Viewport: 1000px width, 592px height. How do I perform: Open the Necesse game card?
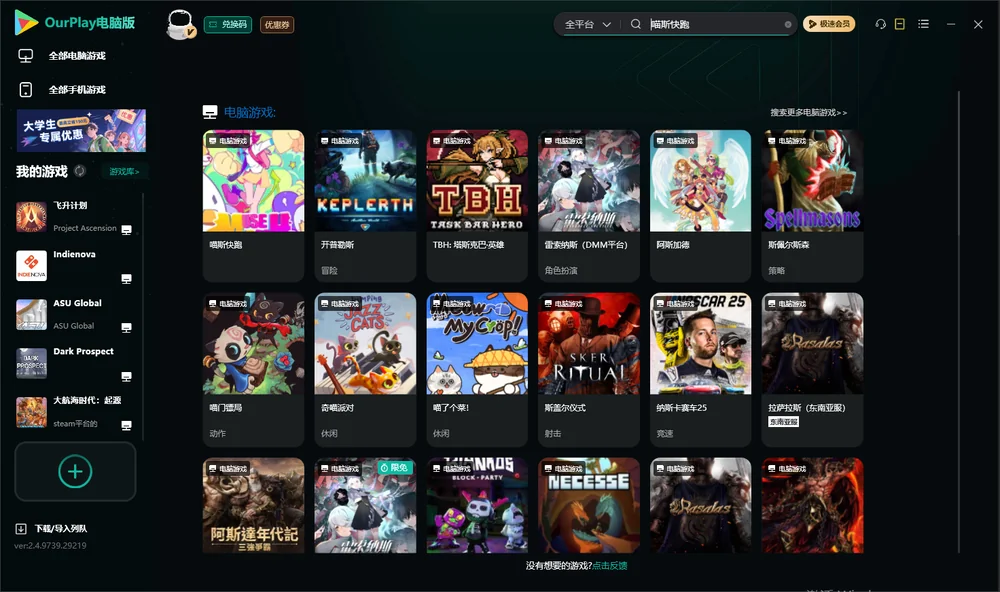pyautogui.click(x=589, y=505)
